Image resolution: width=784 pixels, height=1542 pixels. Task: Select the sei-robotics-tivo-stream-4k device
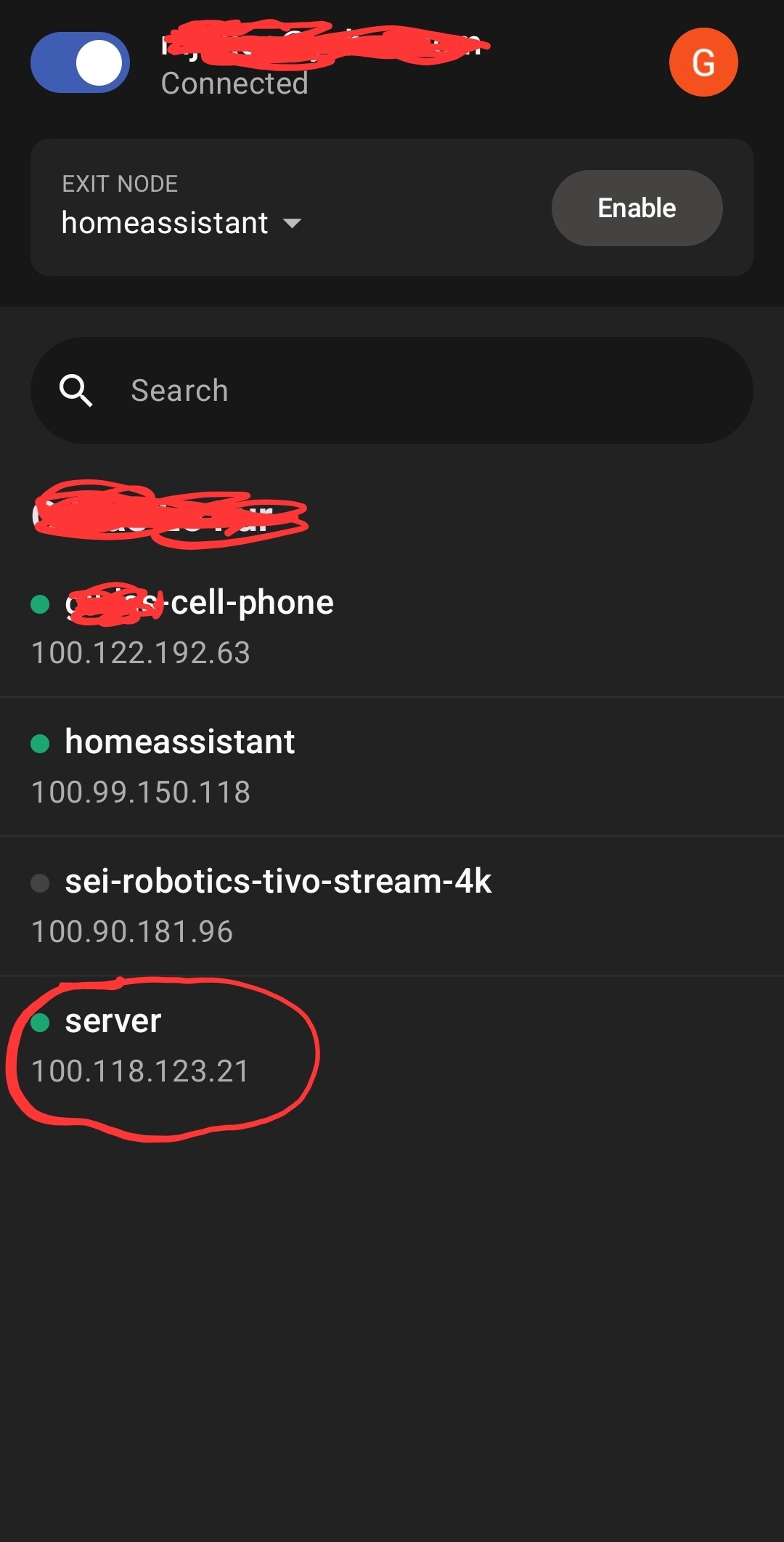(x=278, y=882)
